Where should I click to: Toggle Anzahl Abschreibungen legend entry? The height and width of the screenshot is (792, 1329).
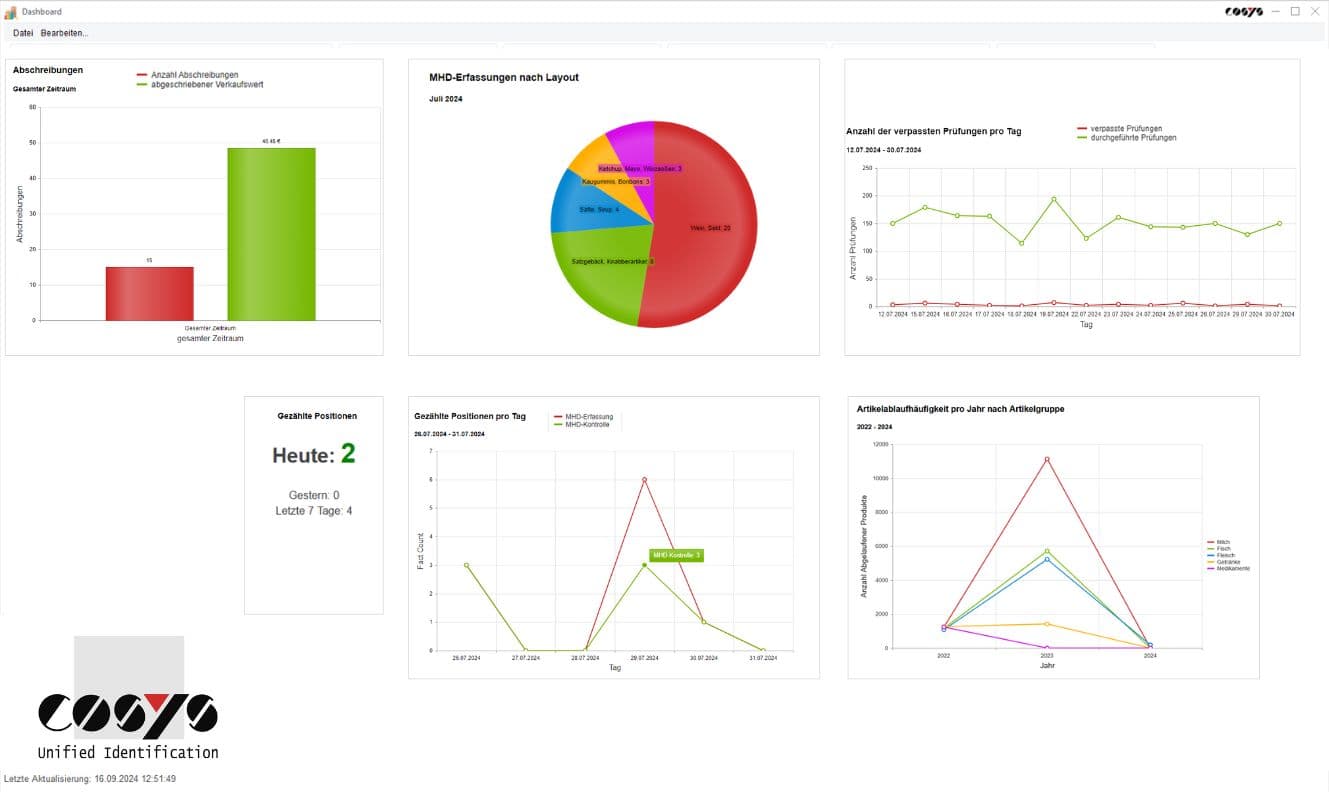click(188, 75)
